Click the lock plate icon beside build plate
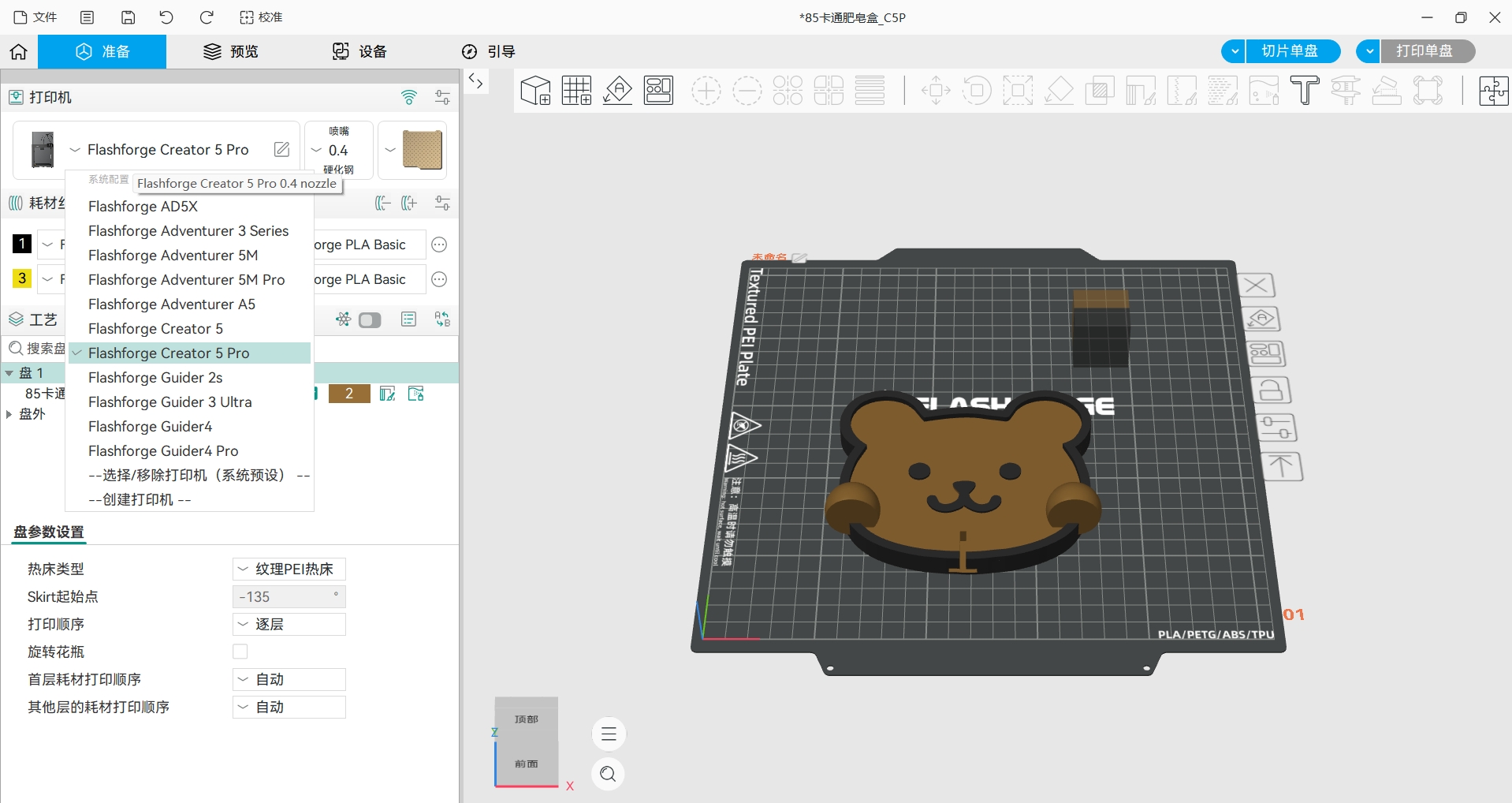This screenshot has height=803, width=1512. (1270, 390)
